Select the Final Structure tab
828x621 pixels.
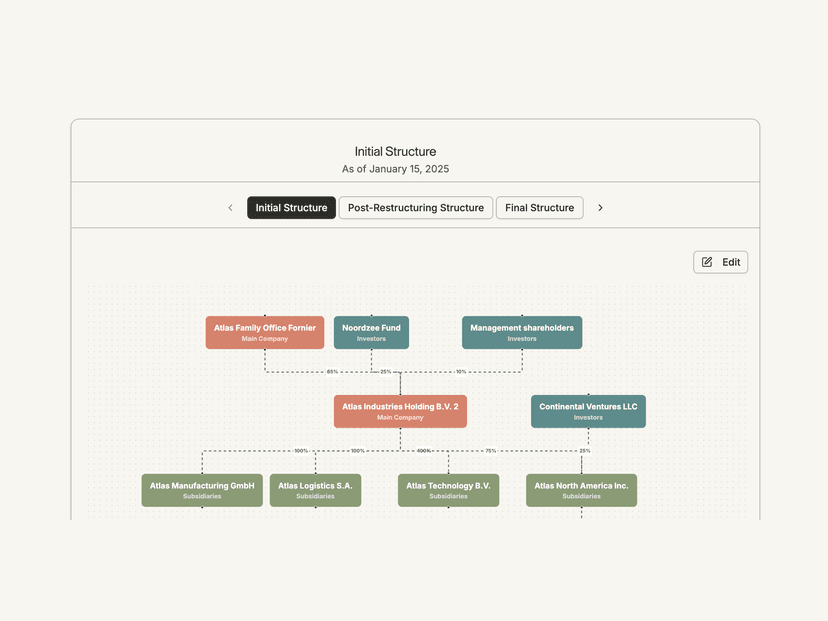coord(539,208)
